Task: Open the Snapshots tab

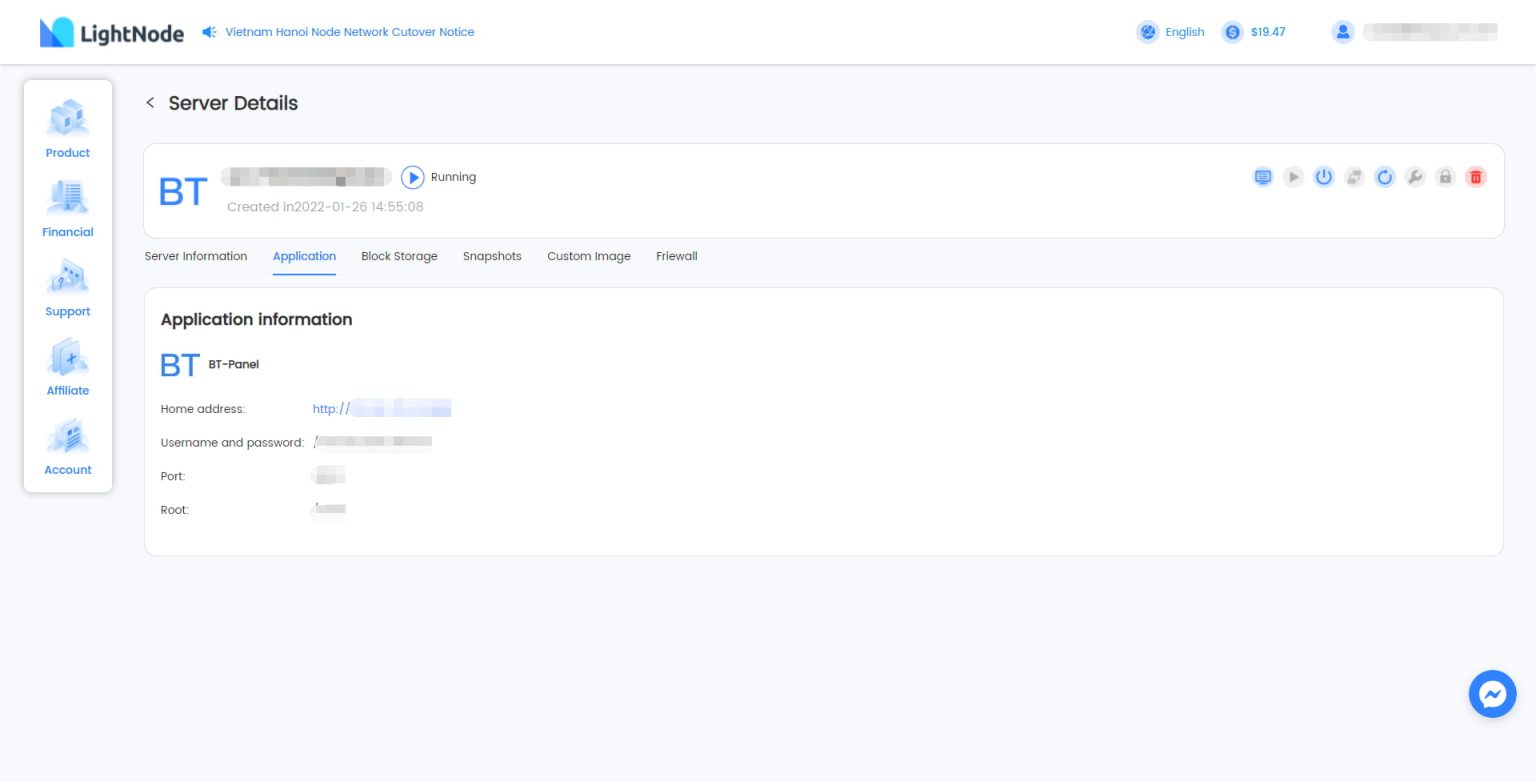Action: [492, 256]
